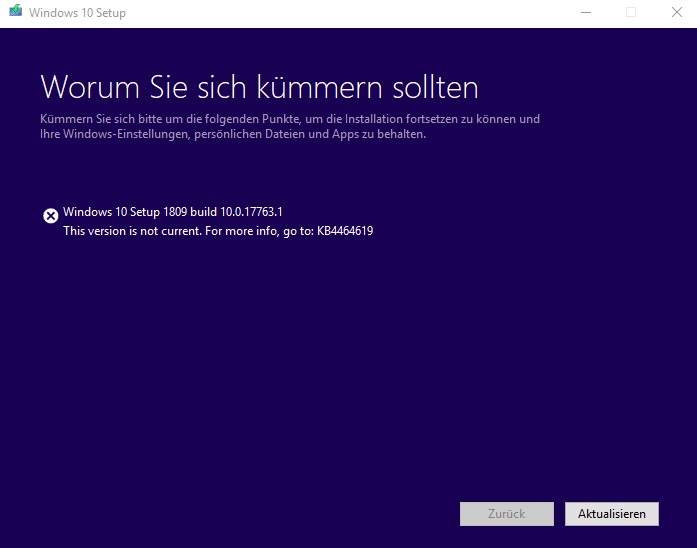Click the Aktualisieren button
This screenshot has width=697, height=548.
[612, 514]
